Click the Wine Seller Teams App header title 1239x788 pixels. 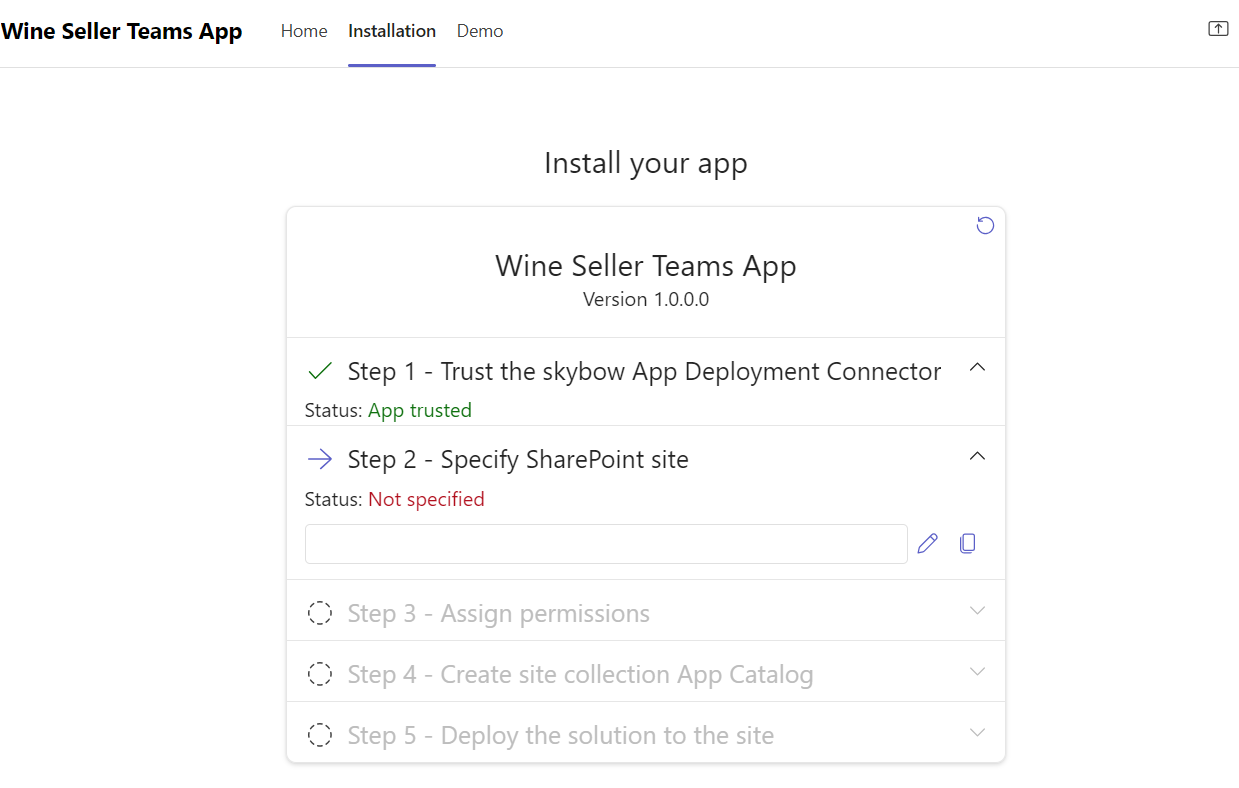(x=121, y=31)
